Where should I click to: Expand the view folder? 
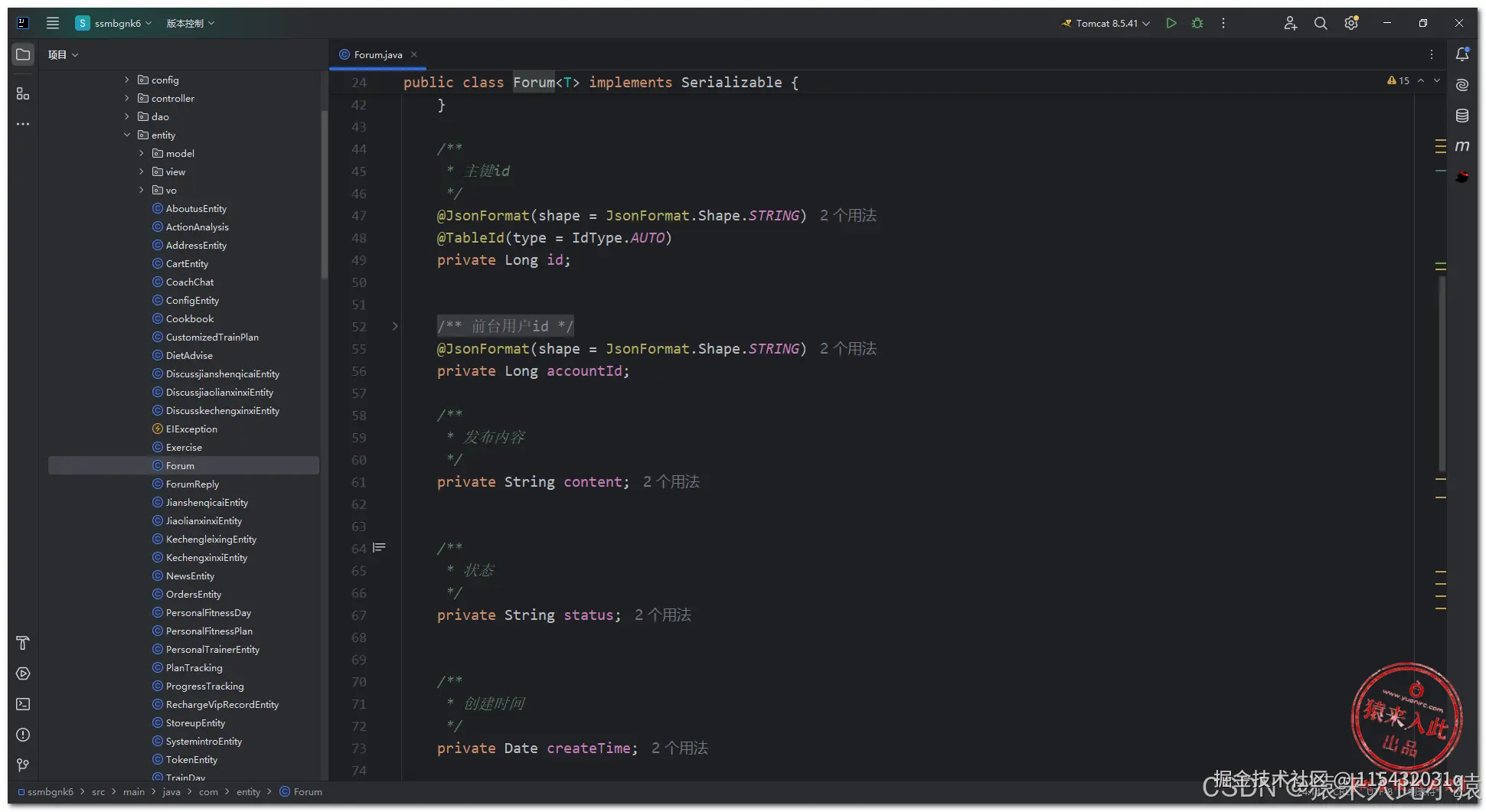pos(142,171)
